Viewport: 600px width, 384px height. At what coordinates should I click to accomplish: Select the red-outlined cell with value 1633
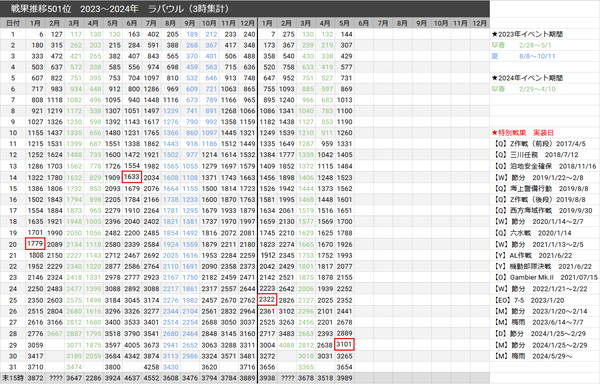[132, 177]
